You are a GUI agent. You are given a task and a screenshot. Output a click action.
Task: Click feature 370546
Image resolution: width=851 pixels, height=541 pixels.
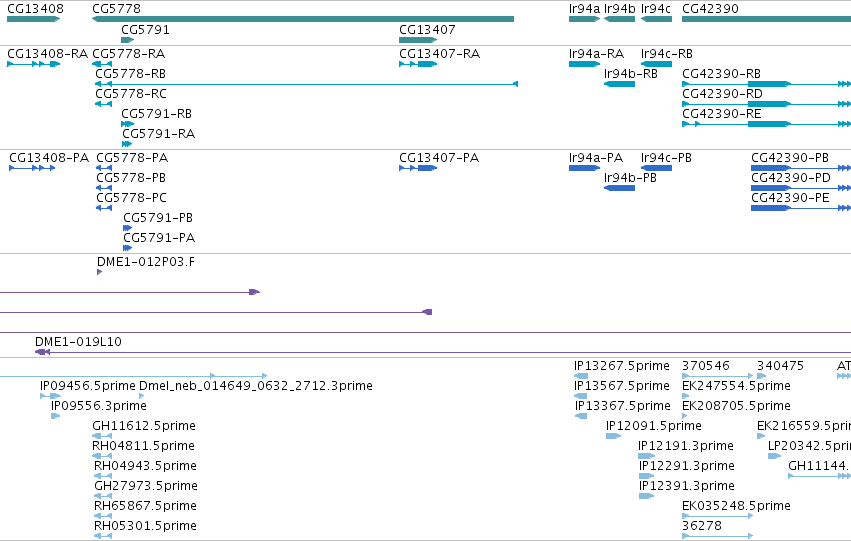[x=706, y=366]
